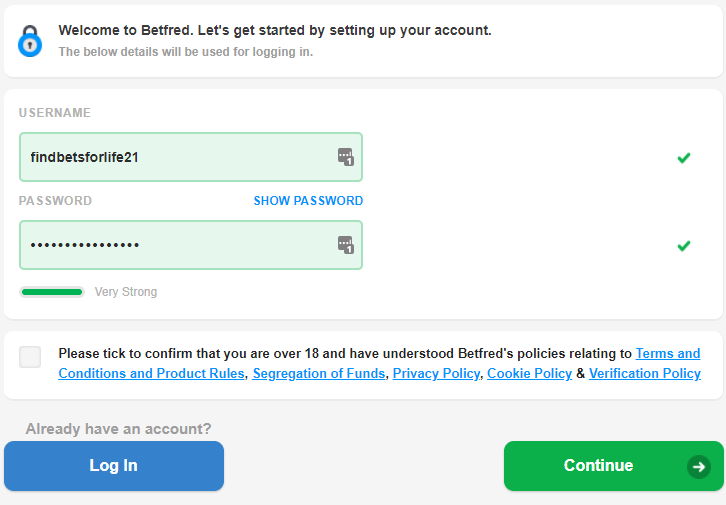Open the Segregation of Funds link

(319, 373)
